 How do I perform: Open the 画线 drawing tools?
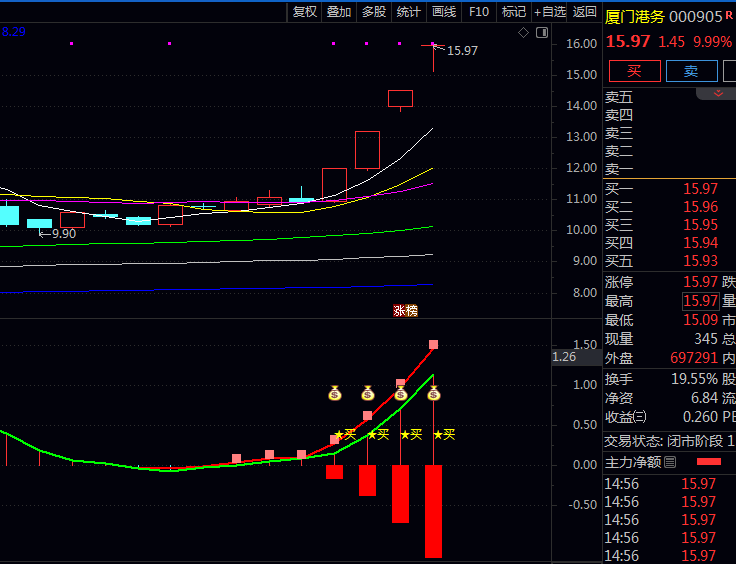click(443, 12)
